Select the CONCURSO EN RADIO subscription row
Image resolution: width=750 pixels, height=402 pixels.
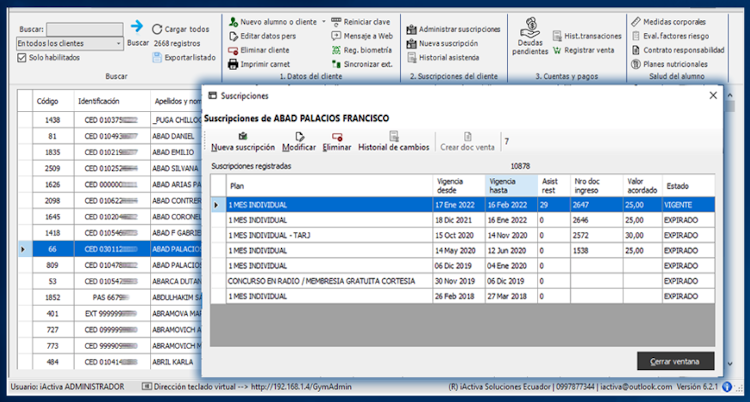tap(463, 281)
